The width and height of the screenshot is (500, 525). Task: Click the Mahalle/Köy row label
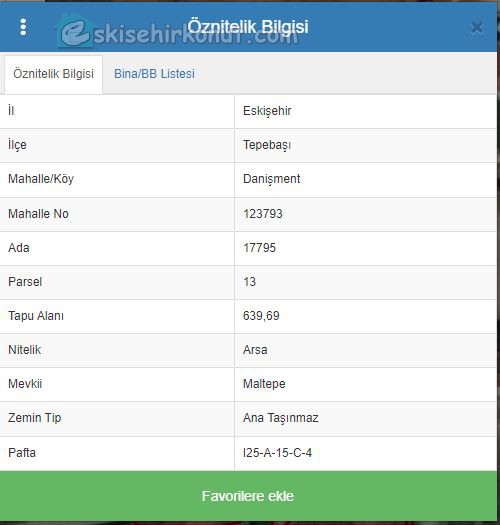click(41, 179)
